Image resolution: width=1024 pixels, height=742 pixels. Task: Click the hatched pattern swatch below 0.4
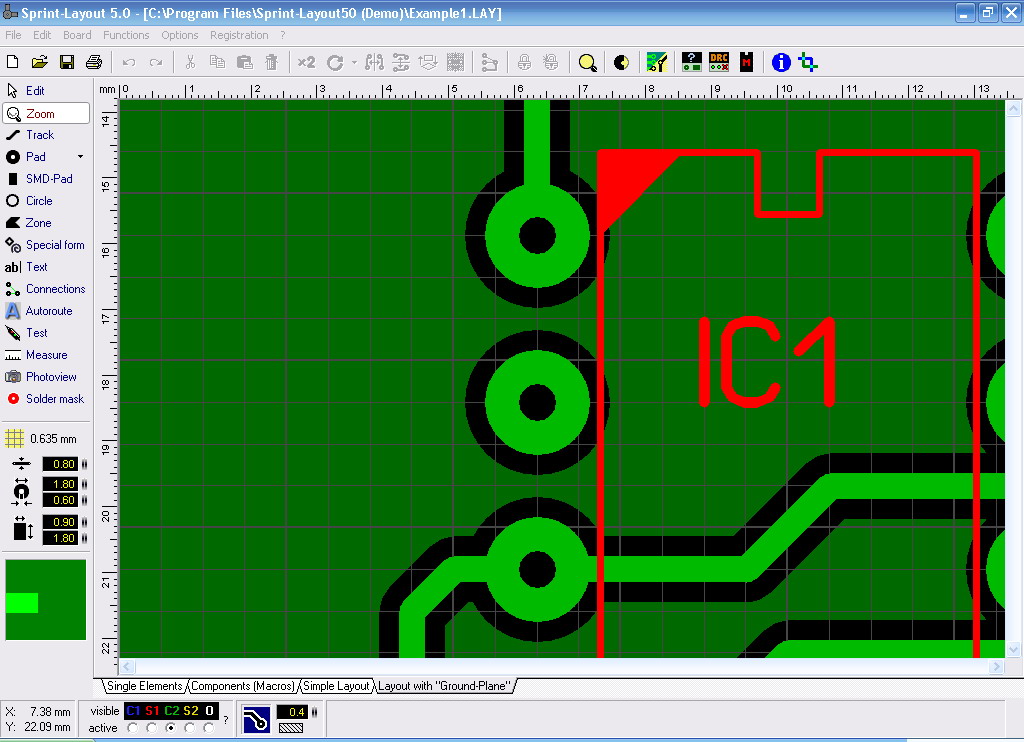point(291,728)
